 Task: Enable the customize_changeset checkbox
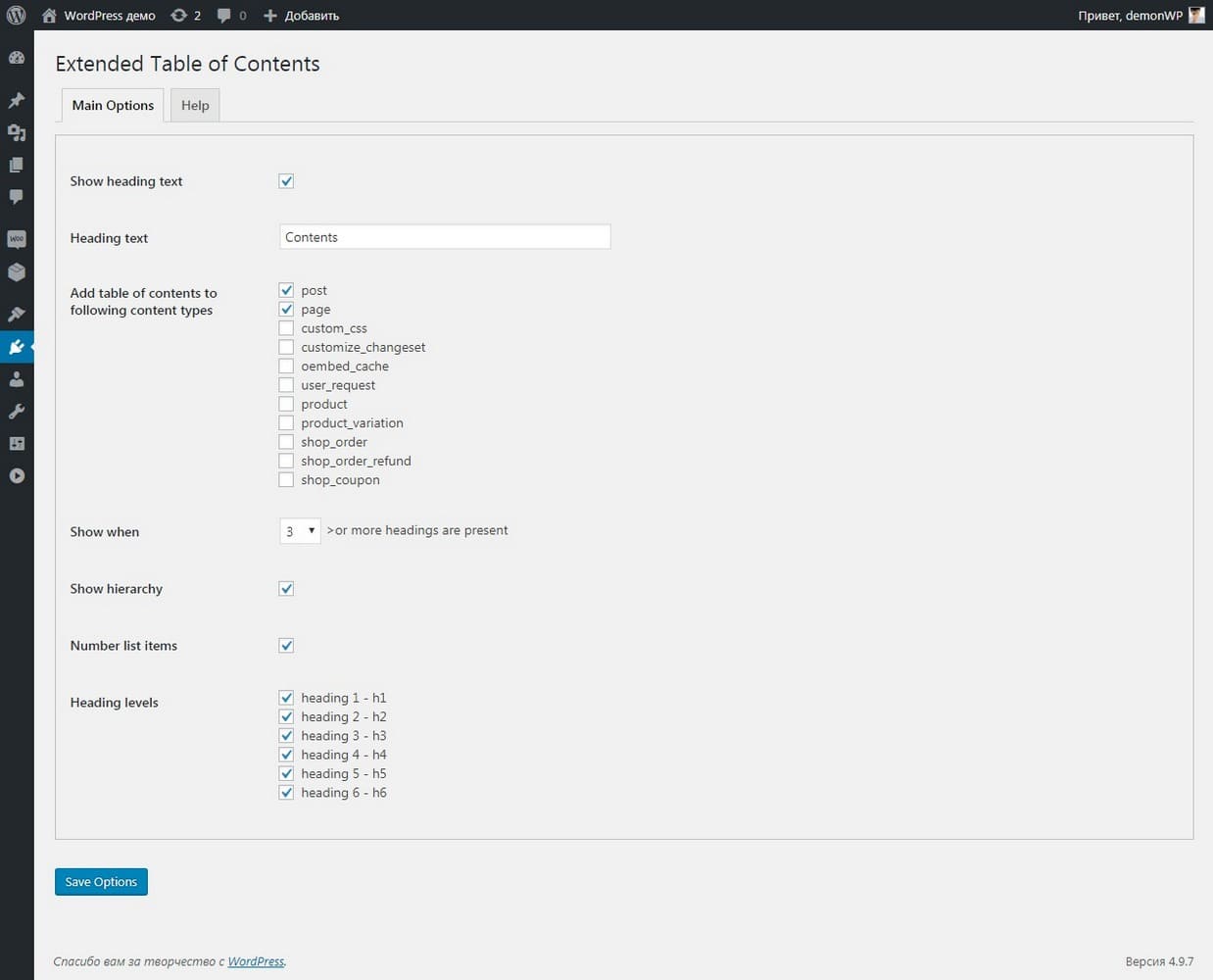coord(286,347)
